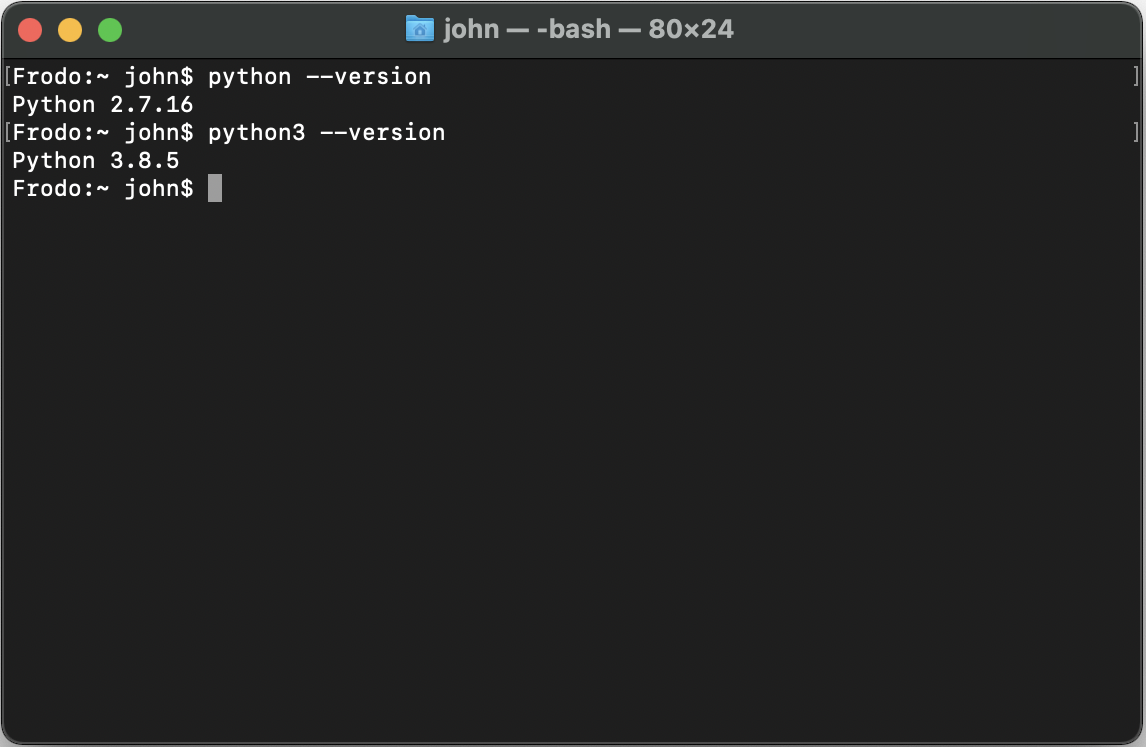Click the "Python 3.8.5" output line
Viewport: 1146px width, 747px height.
(x=96, y=161)
